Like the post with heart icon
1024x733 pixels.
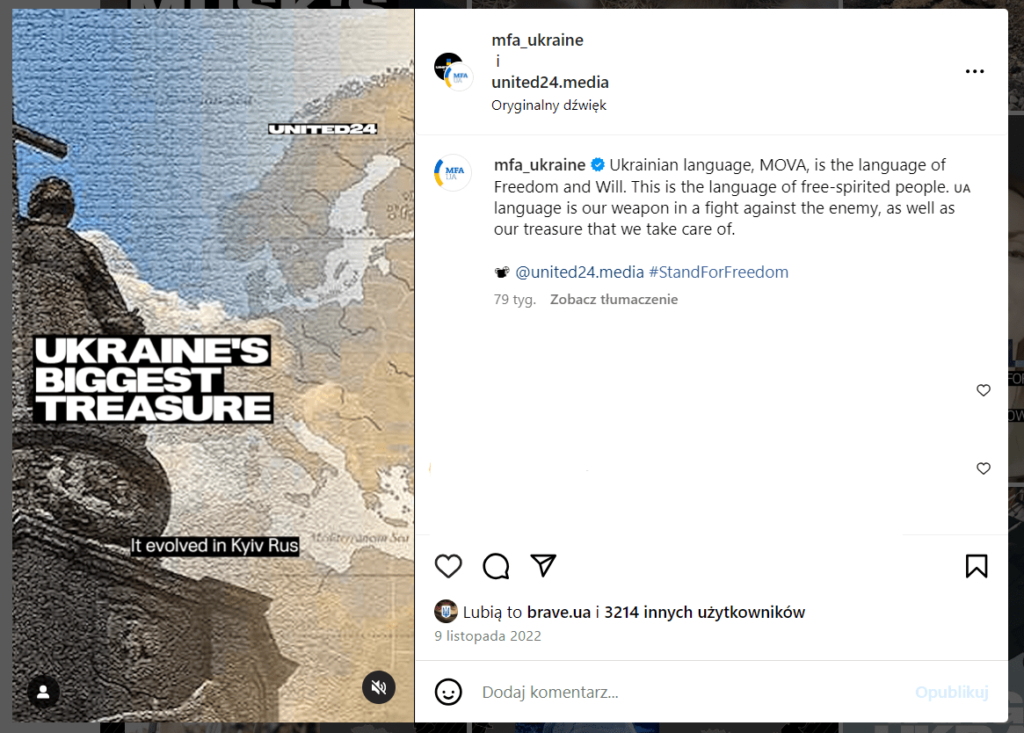click(448, 566)
